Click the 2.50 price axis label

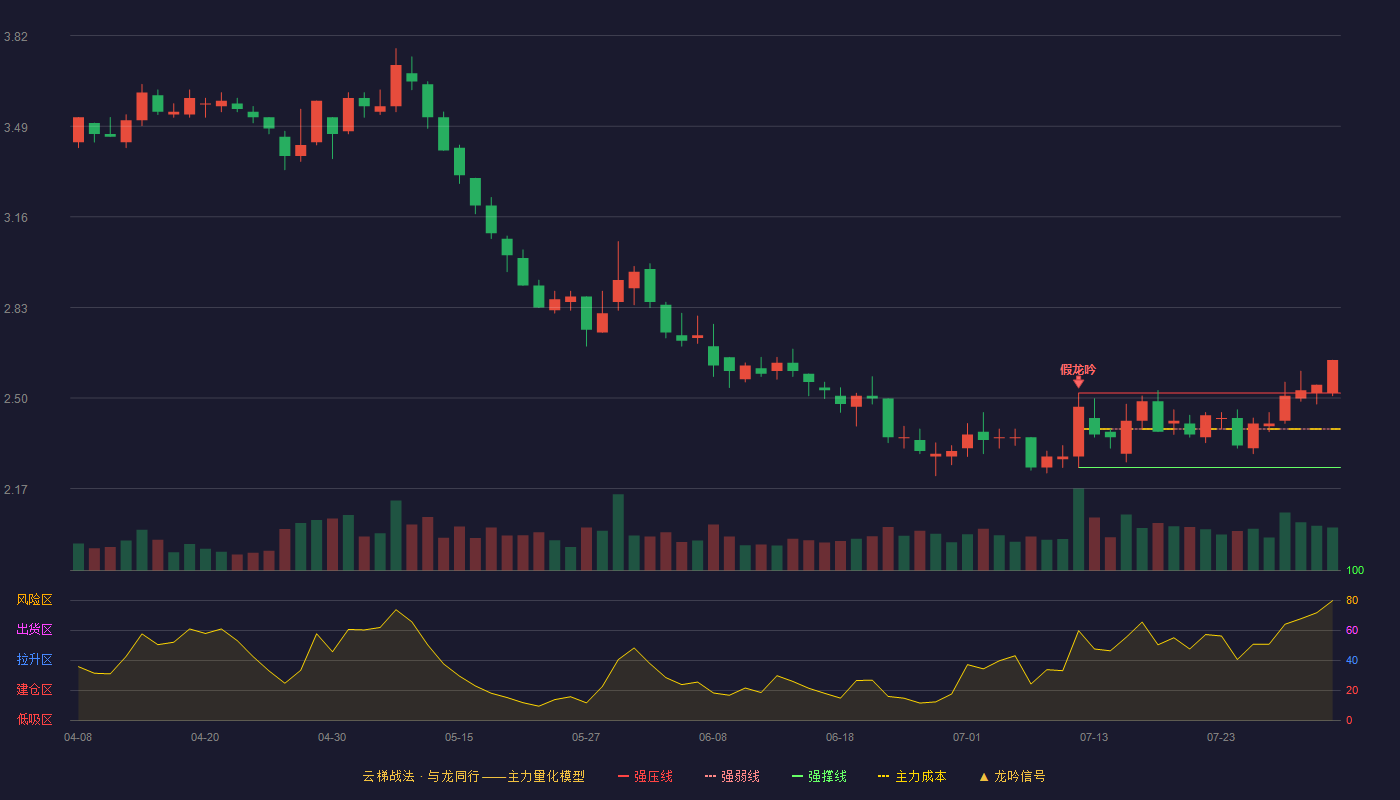coord(16,399)
